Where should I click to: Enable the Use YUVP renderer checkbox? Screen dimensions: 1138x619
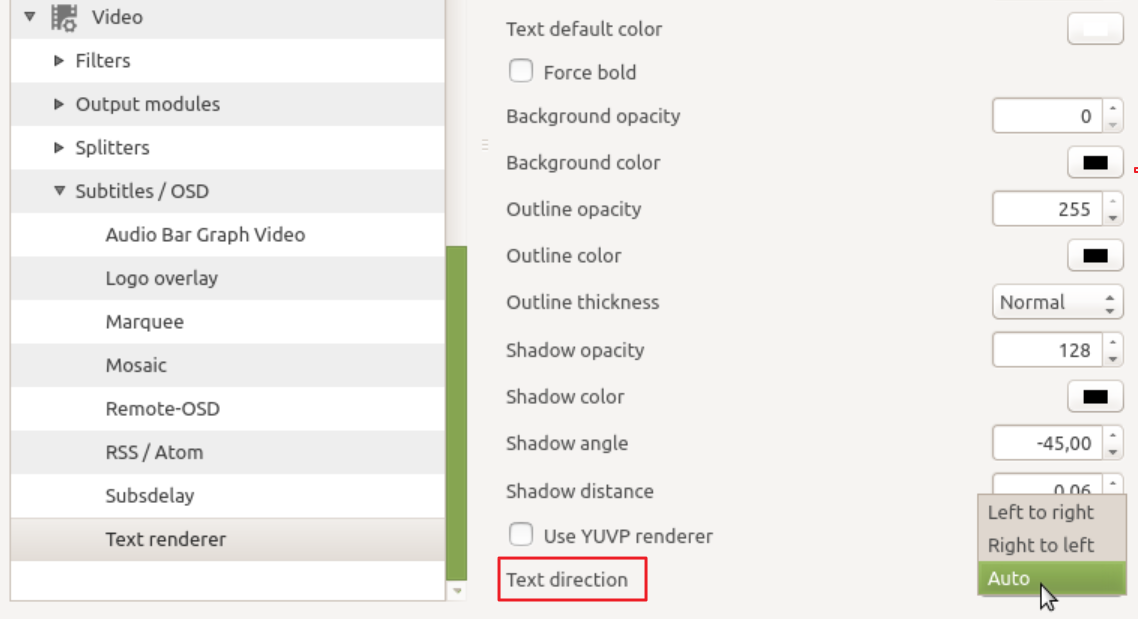[521, 535]
